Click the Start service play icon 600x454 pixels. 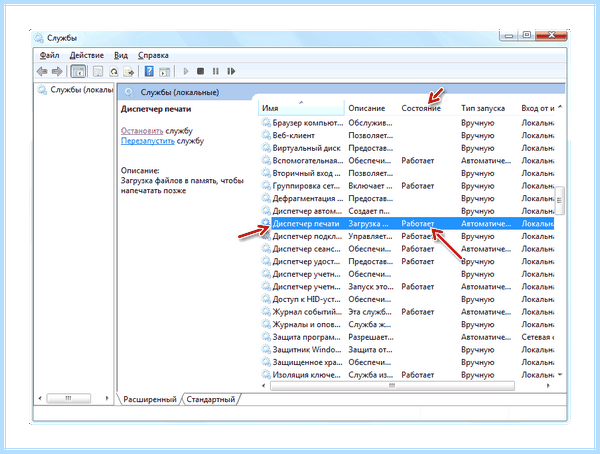coord(186,71)
